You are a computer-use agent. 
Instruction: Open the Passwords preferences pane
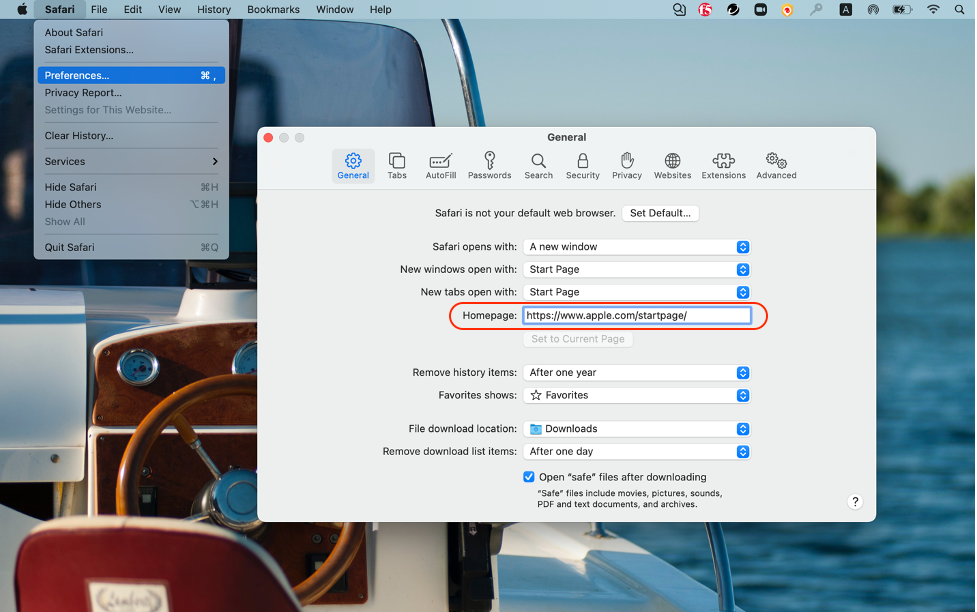pos(489,165)
